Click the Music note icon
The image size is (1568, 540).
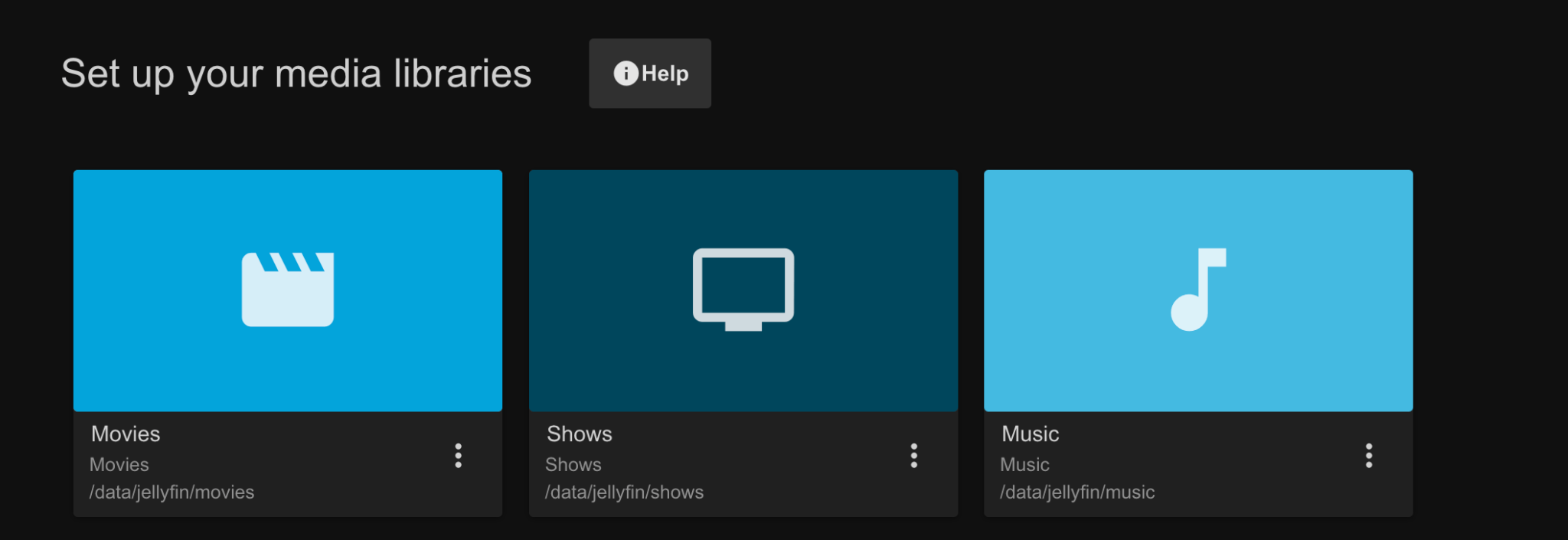point(1197,290)
